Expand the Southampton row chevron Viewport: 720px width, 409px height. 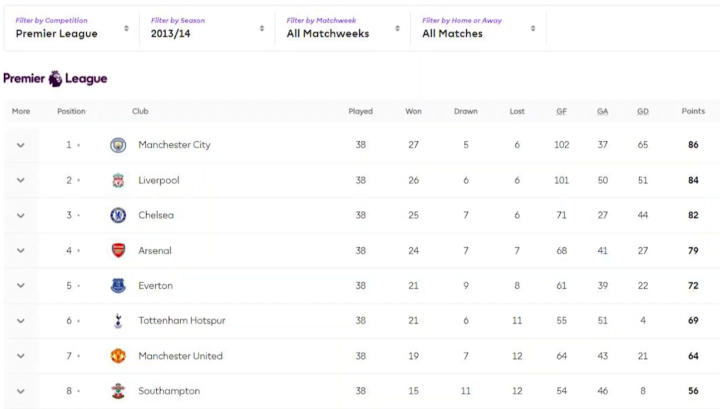pyautogui.click(x=20, y=391)
